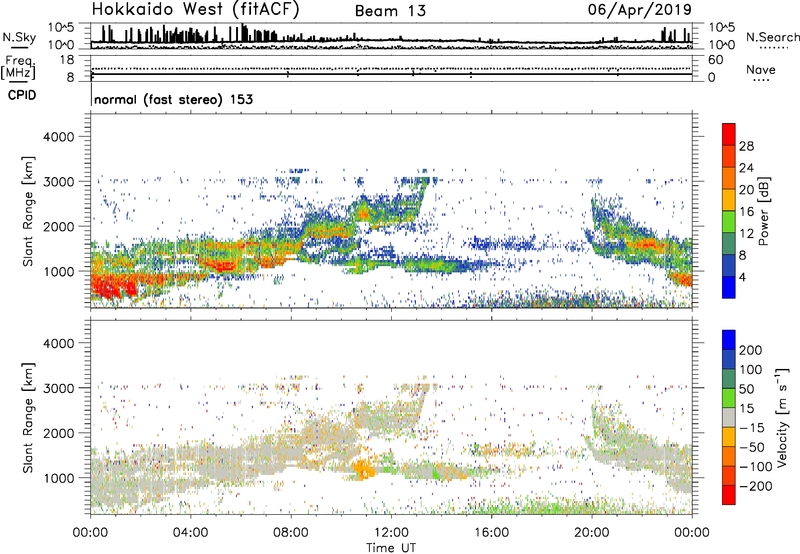Click the 20:00 time tick label
The width and height of the screenshot is (800, 554).
point(591,533)
